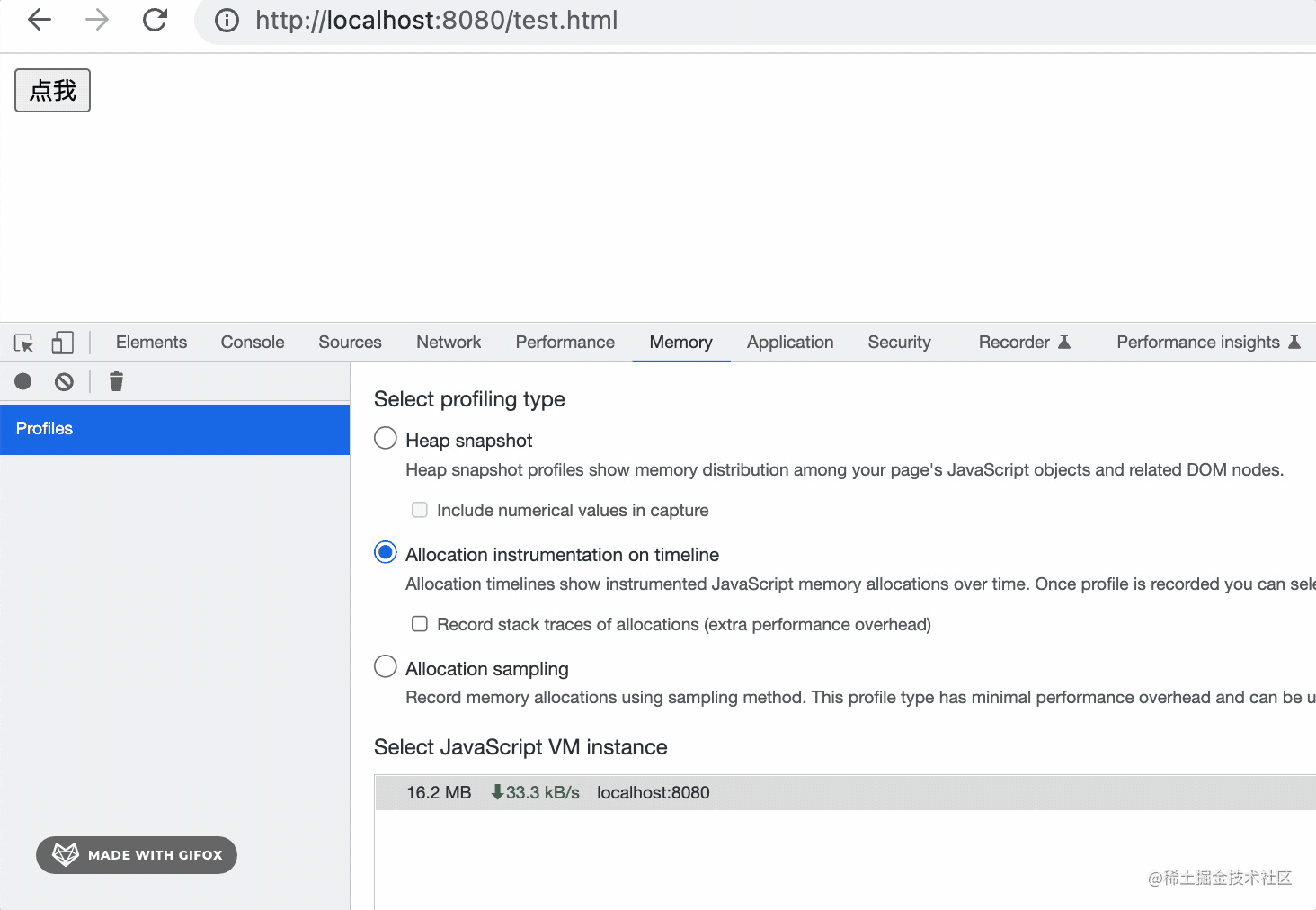This screenshot has width=1316, height=910.
Task: Enable Record stack traces of allocations
Action: pos(420,624)
